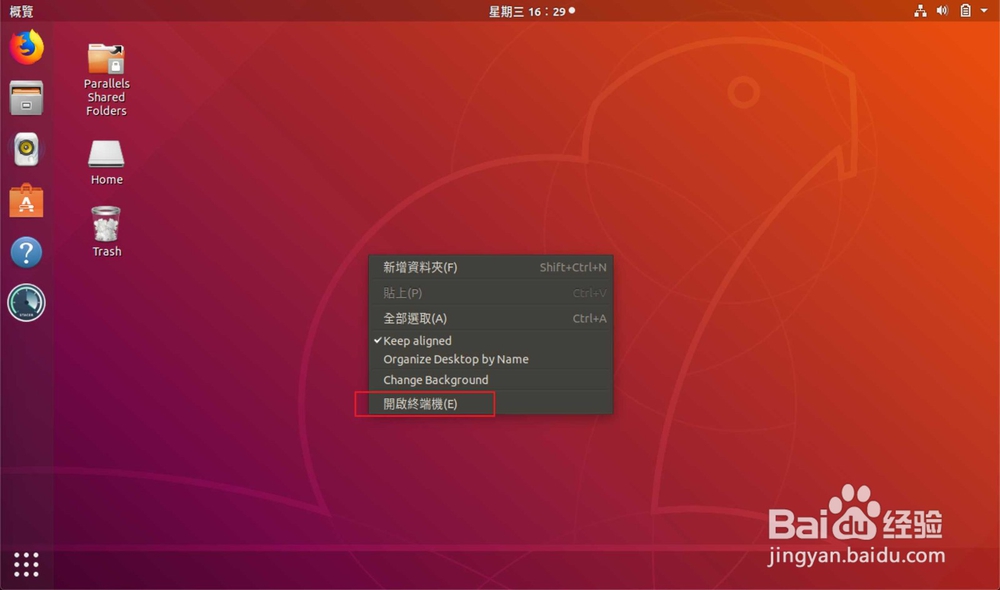Select Organize Desktop by Name
Image resolution: width=1000 pixels, height=590 pixels.
coord(490,359)
